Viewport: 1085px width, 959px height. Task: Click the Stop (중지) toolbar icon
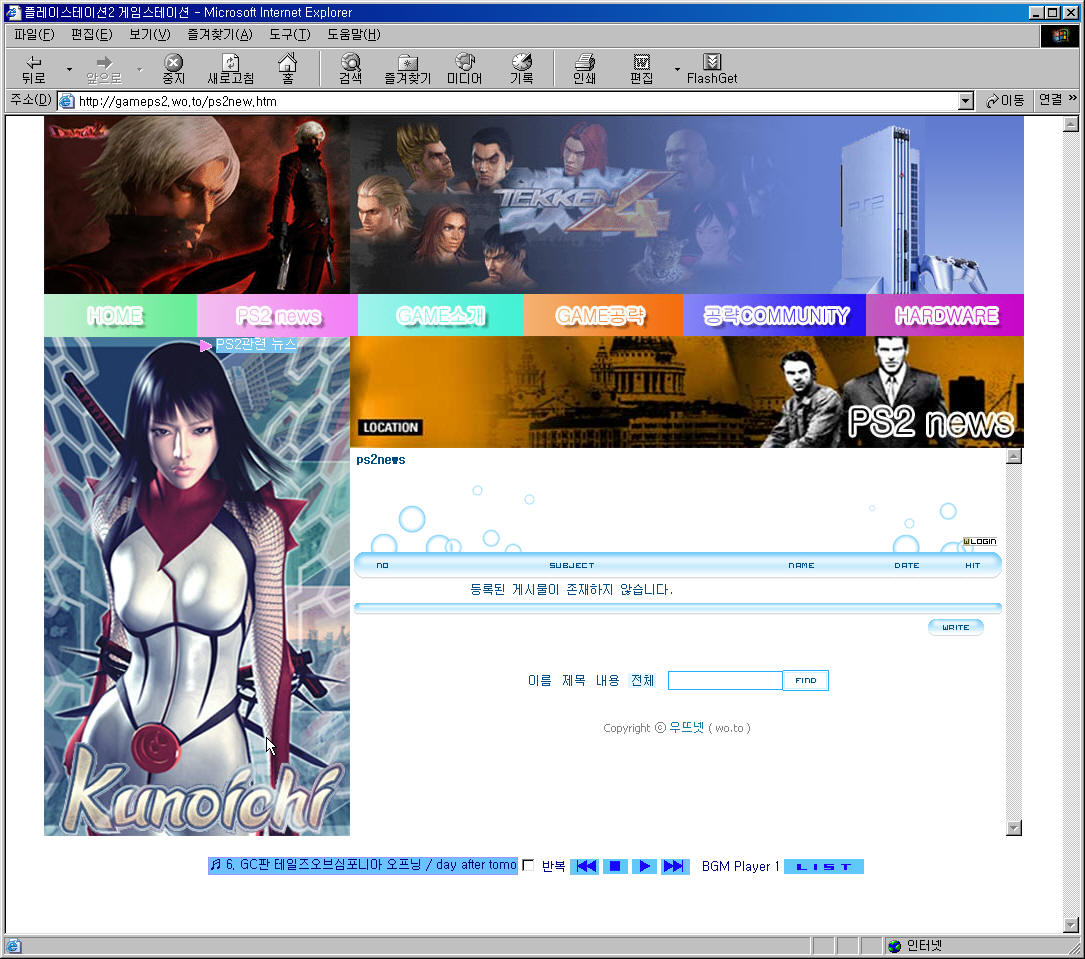[174, 69]
